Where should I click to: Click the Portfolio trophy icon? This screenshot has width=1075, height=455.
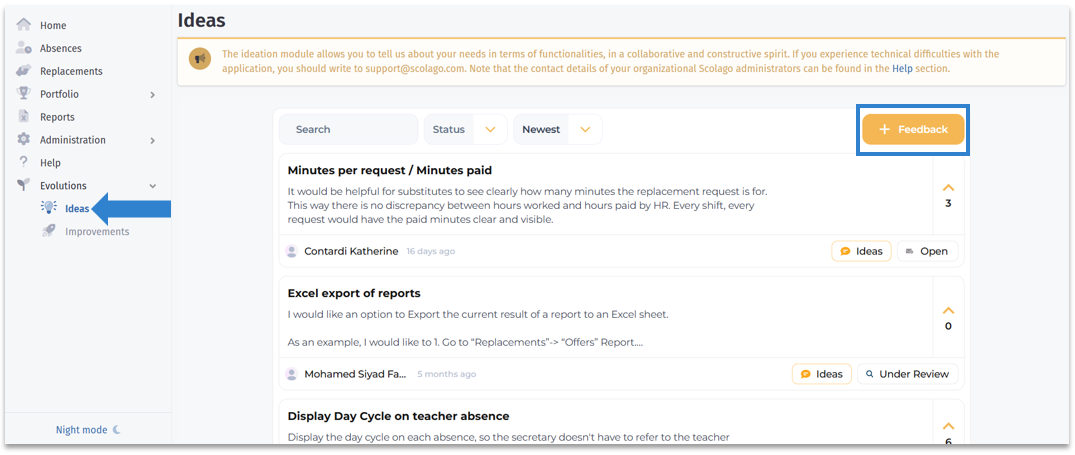point(23,94)
